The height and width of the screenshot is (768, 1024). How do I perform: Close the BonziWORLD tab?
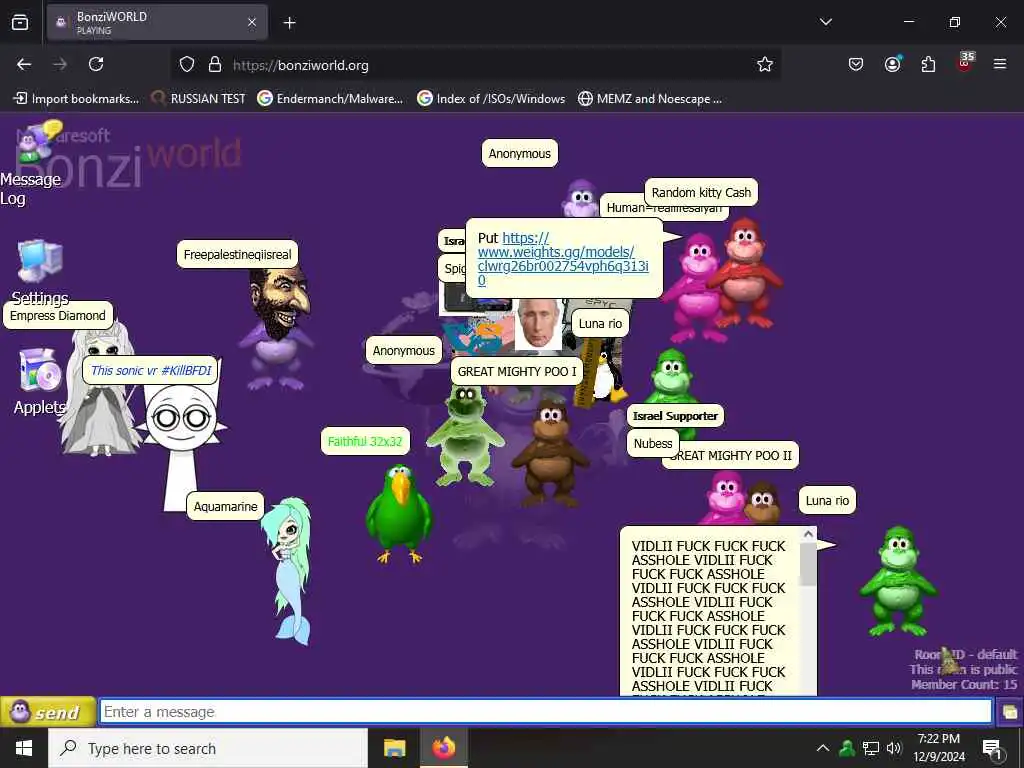pyautogui.click(x=252, y=22)
